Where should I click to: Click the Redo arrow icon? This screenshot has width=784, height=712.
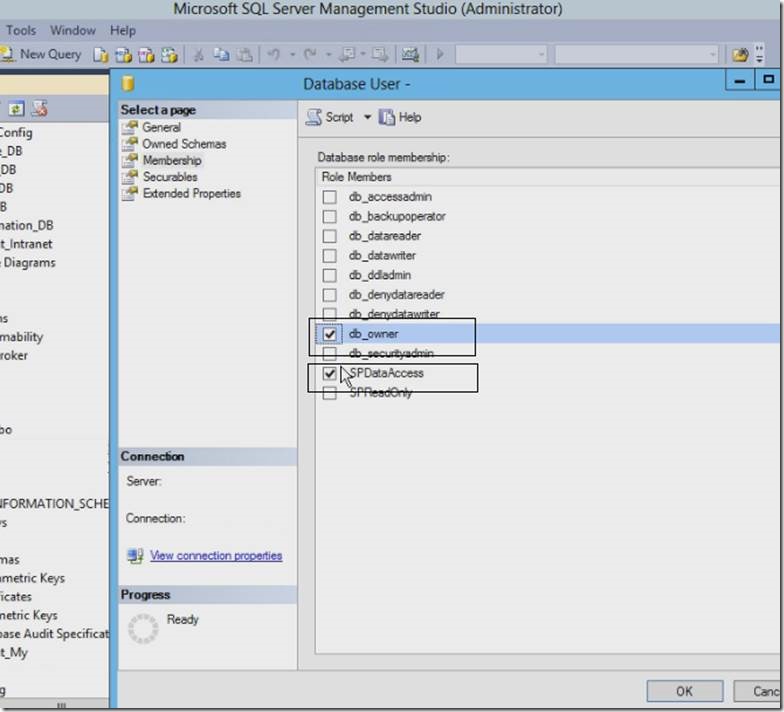[310, 54]
